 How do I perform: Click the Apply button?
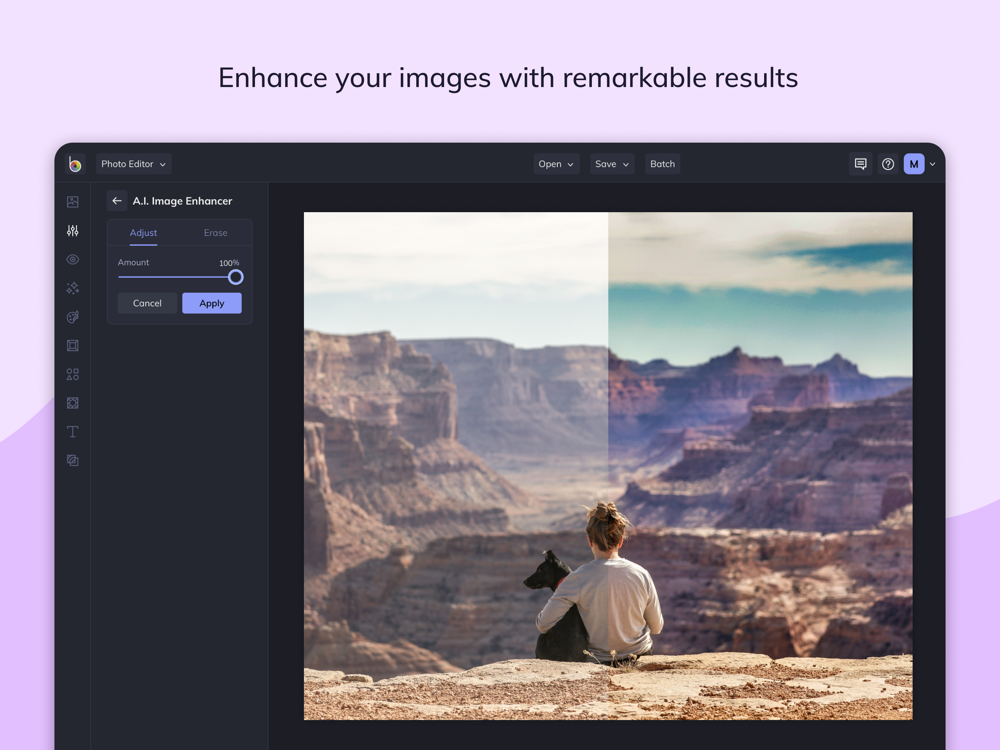coord(212,303)
